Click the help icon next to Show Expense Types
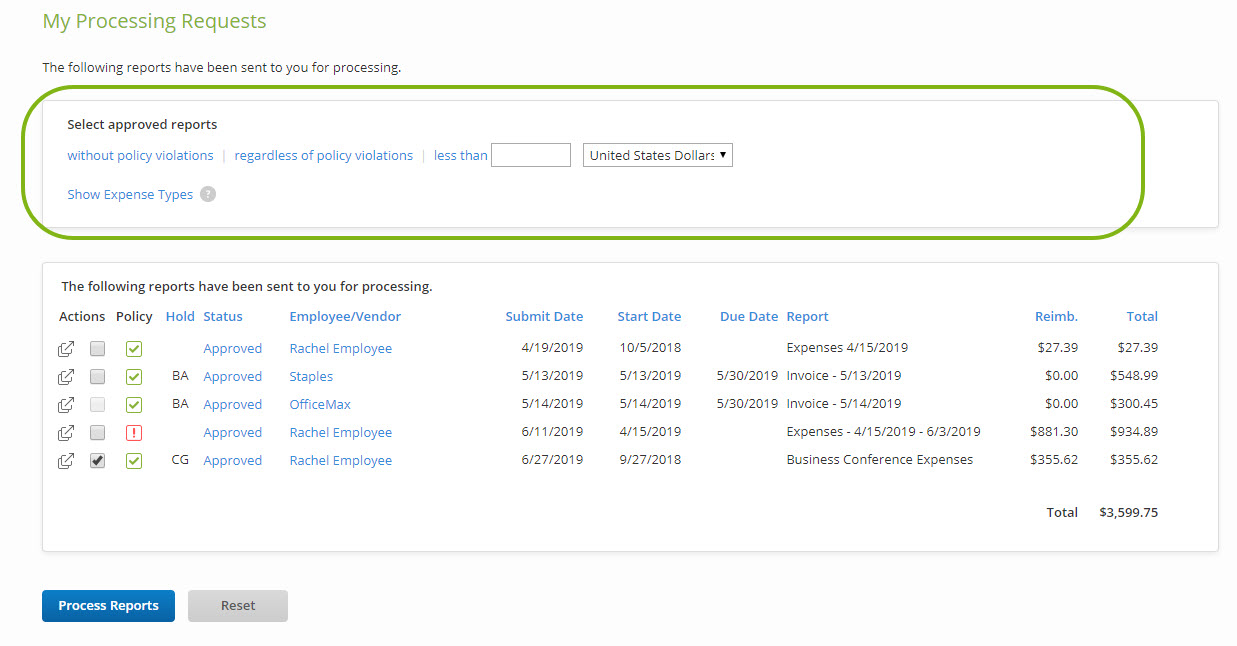 tap(208, 194)
